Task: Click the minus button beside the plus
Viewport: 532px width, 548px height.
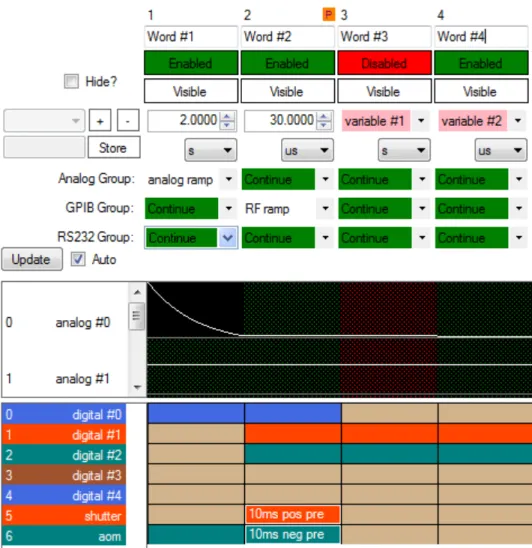Action: pyautogui.click(x=128, y=120)
